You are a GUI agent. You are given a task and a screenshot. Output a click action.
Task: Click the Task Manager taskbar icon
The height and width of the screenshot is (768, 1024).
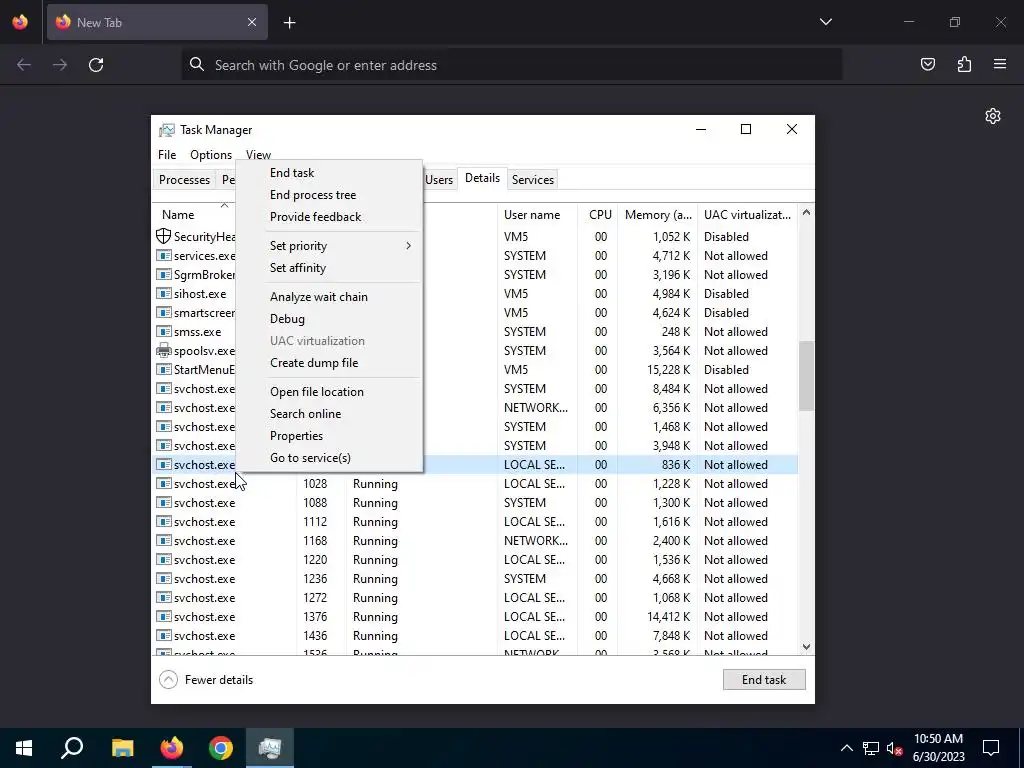pos(270,748)
